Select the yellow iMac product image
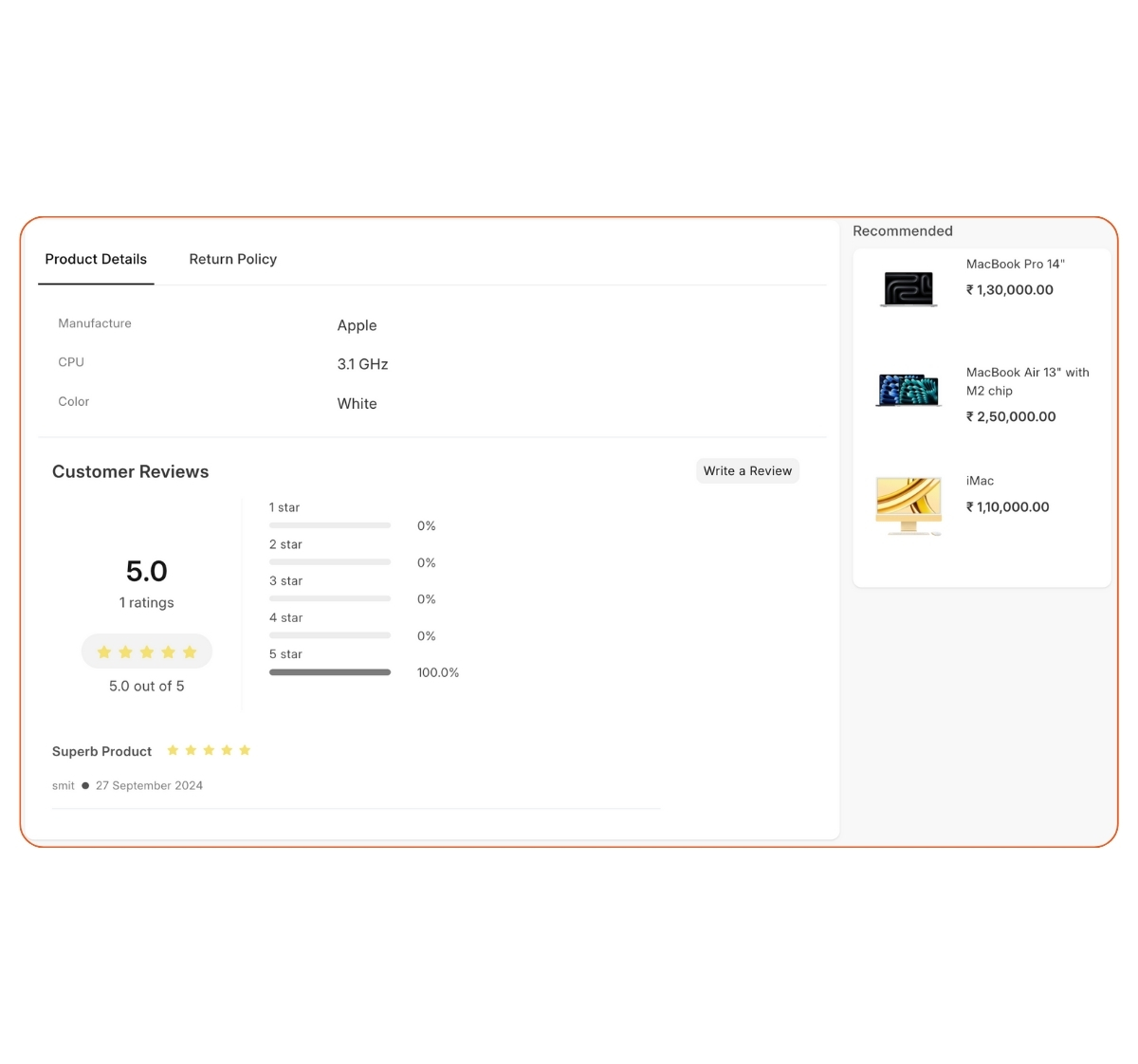Image resolution: width=1138 pixels, height=1064 pixels. click(909, 505)
